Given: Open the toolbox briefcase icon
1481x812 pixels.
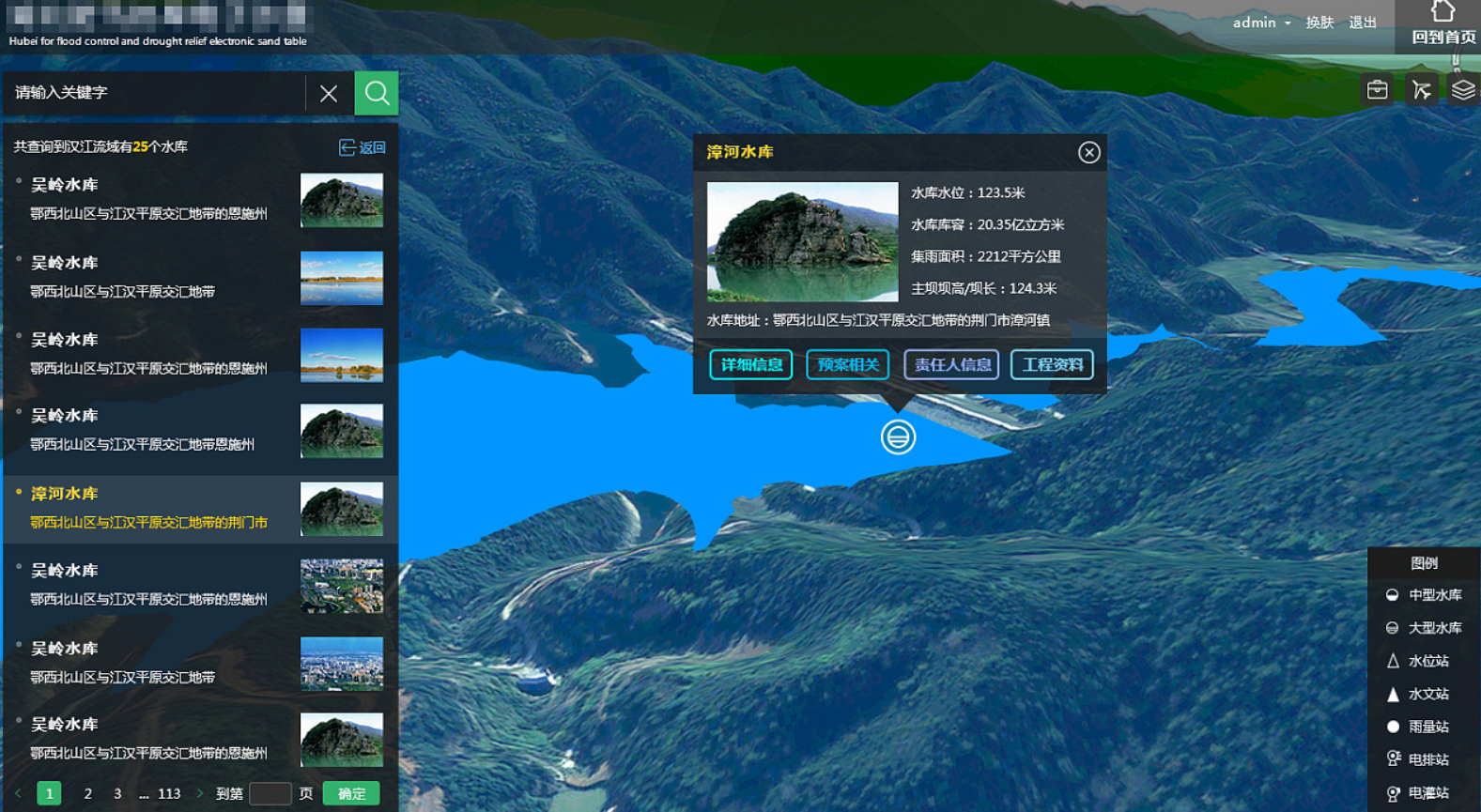Looking at the screenshot, I should click(1377, 90).
